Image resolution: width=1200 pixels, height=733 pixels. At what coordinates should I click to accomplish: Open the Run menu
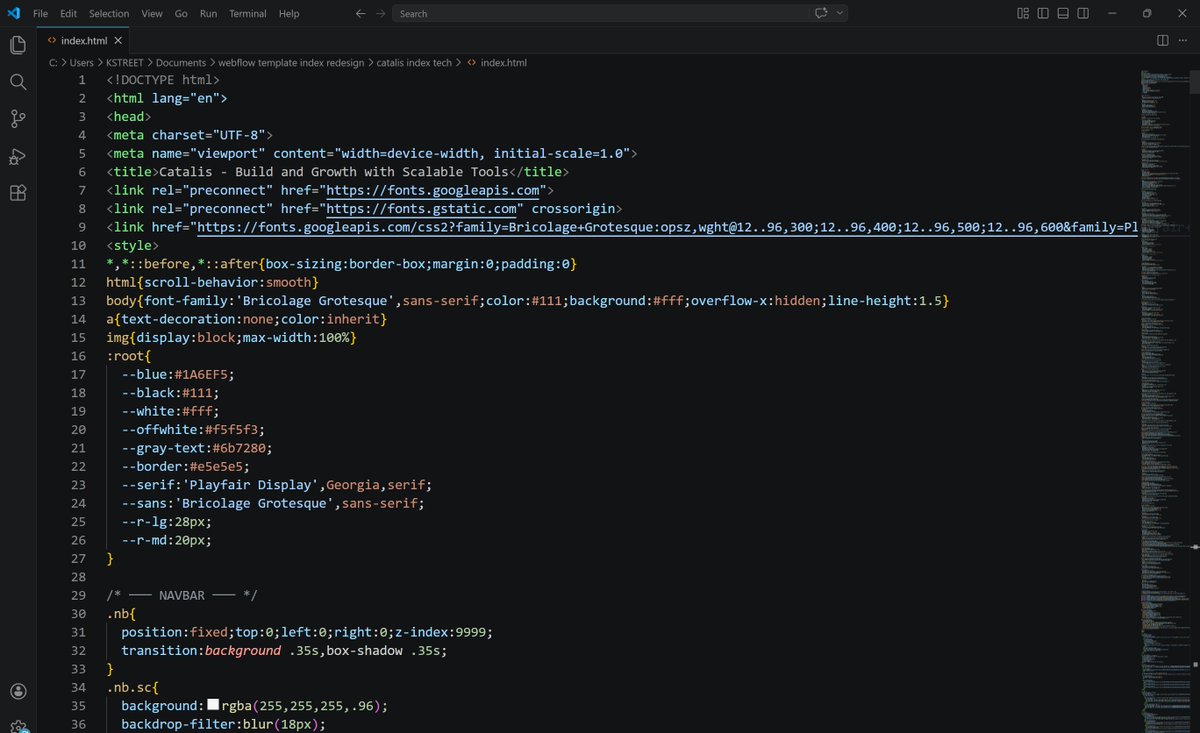click(x=208, y=13)
